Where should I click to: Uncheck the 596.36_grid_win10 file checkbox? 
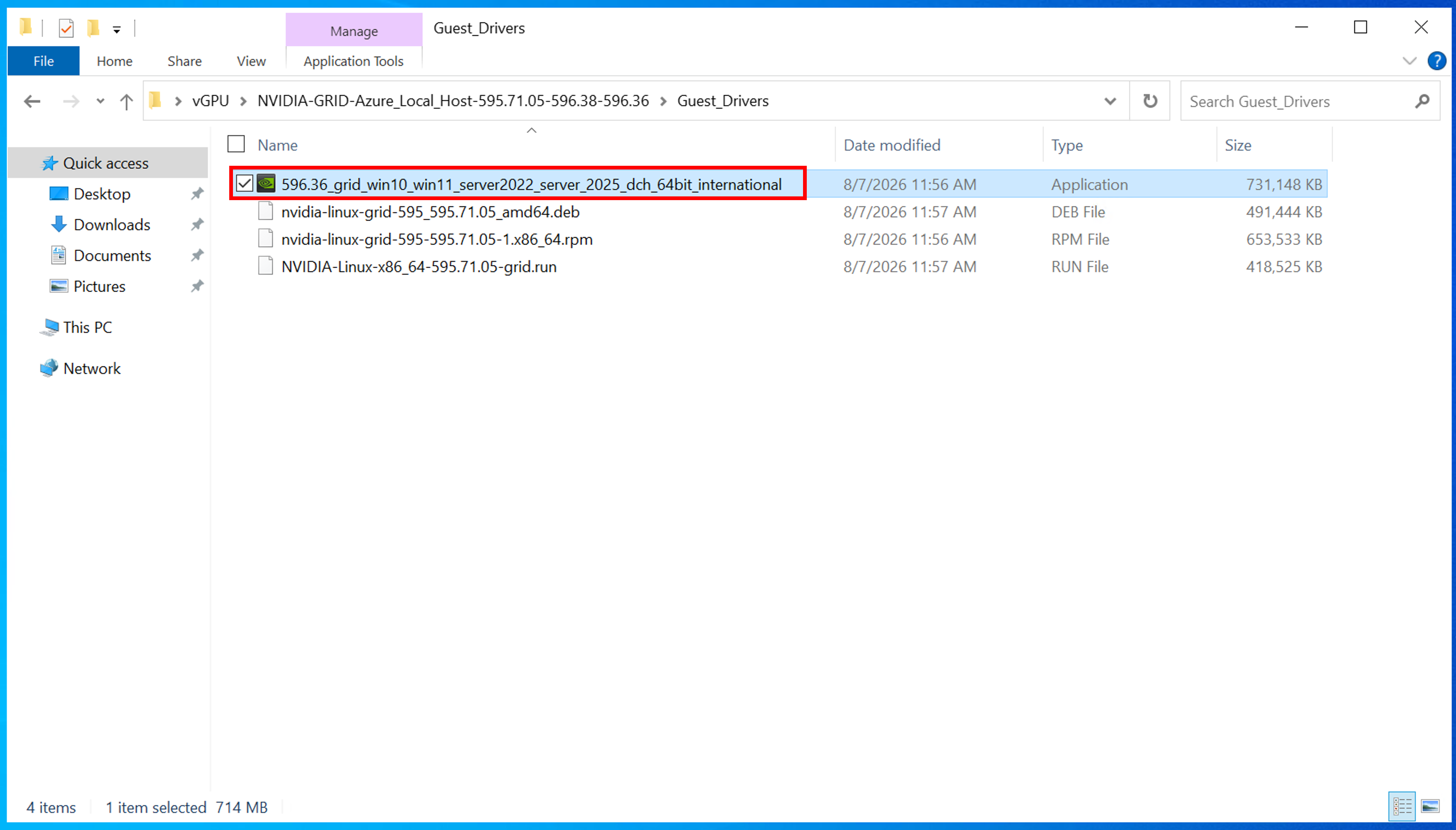(245, 184)
